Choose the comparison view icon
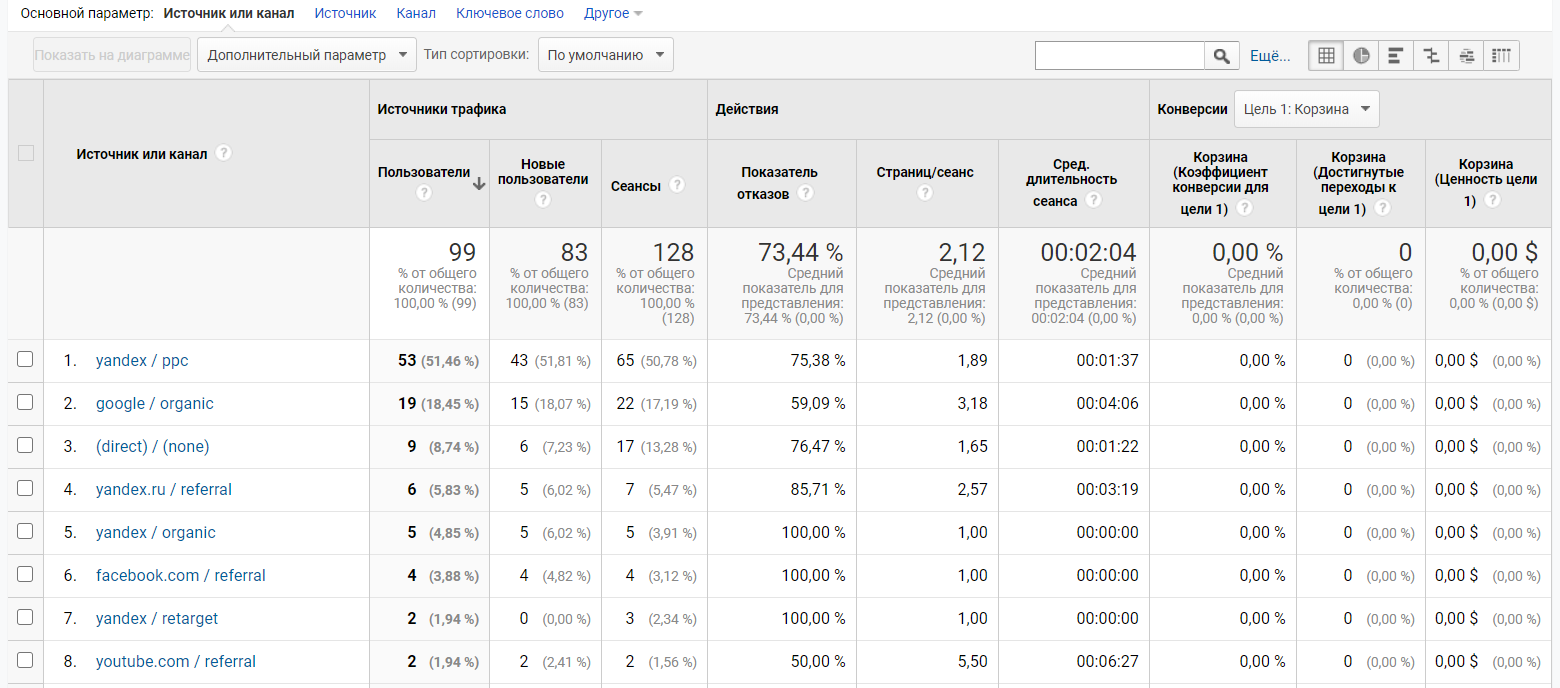The height and width of the screenshot is (688, 1560). tap(1431, 56)
